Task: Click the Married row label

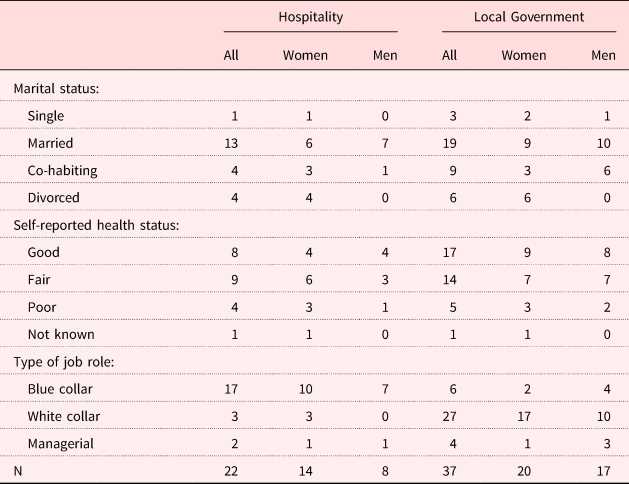Action: click(51, 143)
